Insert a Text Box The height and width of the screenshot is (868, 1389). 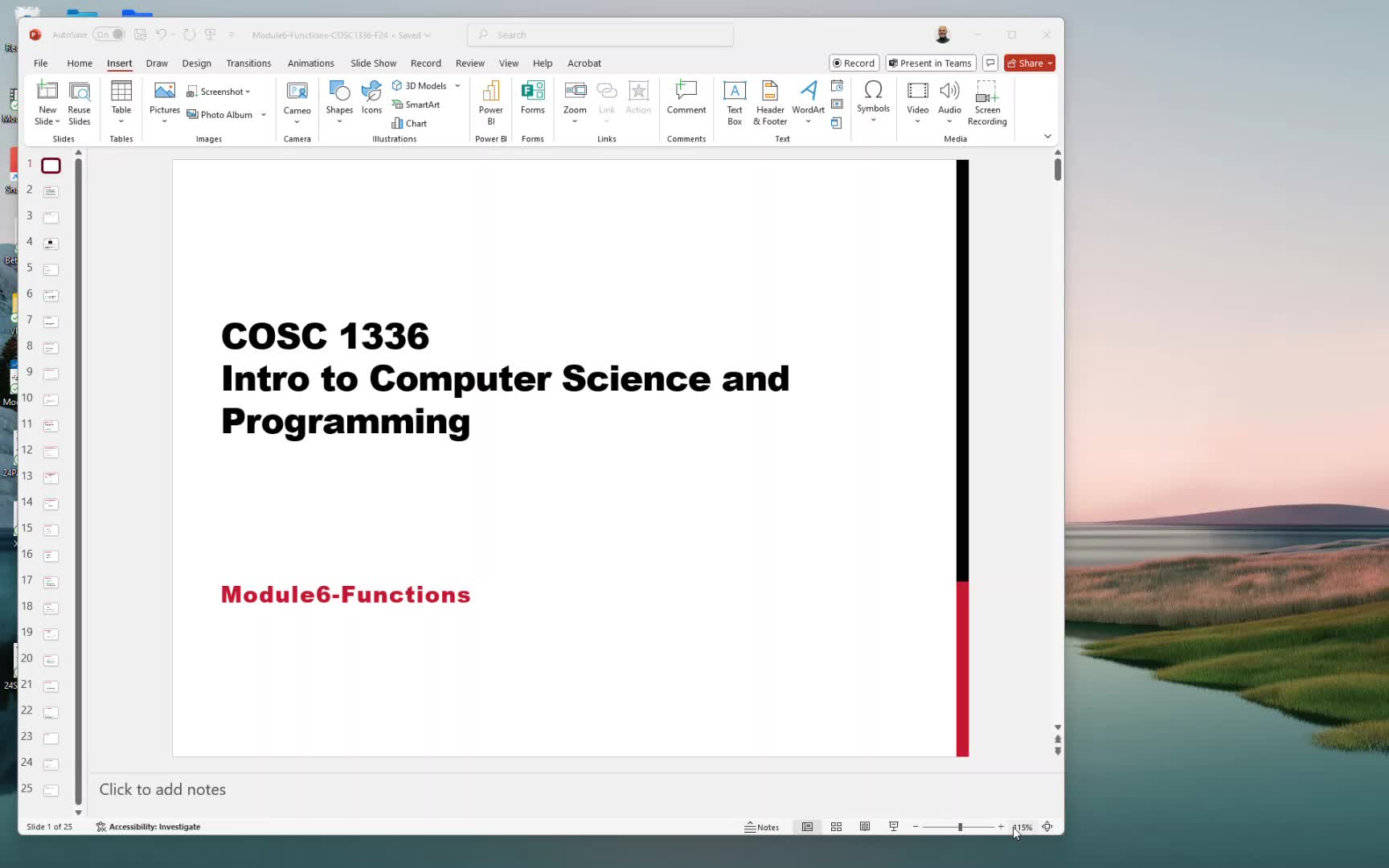point(734,102)
